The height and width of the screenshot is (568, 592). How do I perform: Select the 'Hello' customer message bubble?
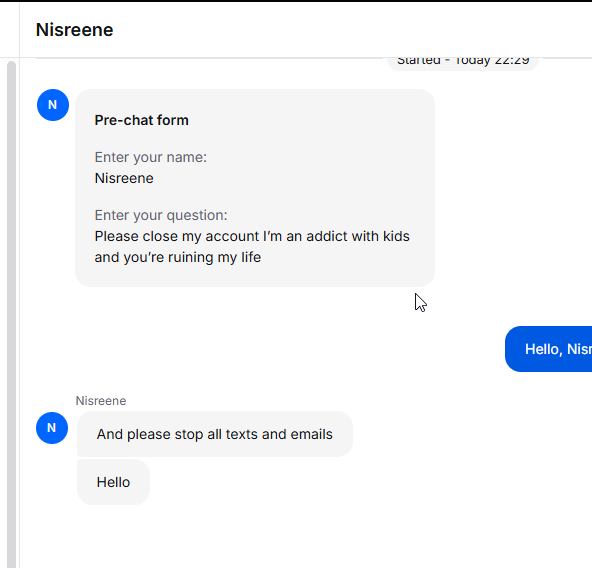pos(113,482)
